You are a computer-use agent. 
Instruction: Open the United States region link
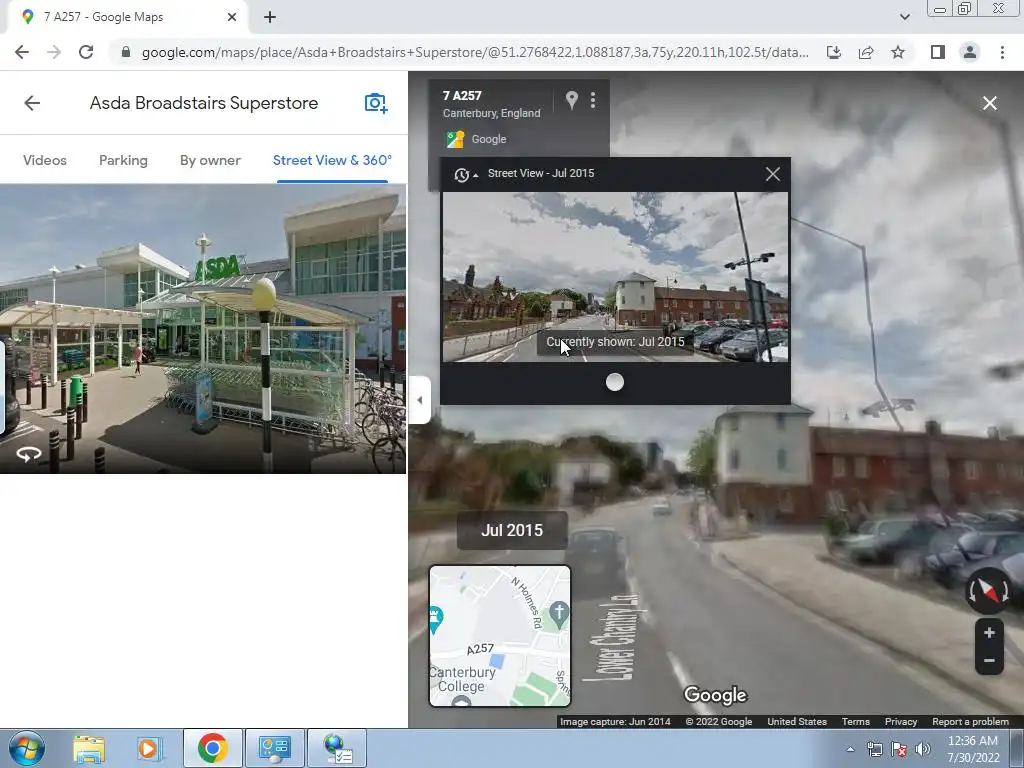(x=797, y=722)
